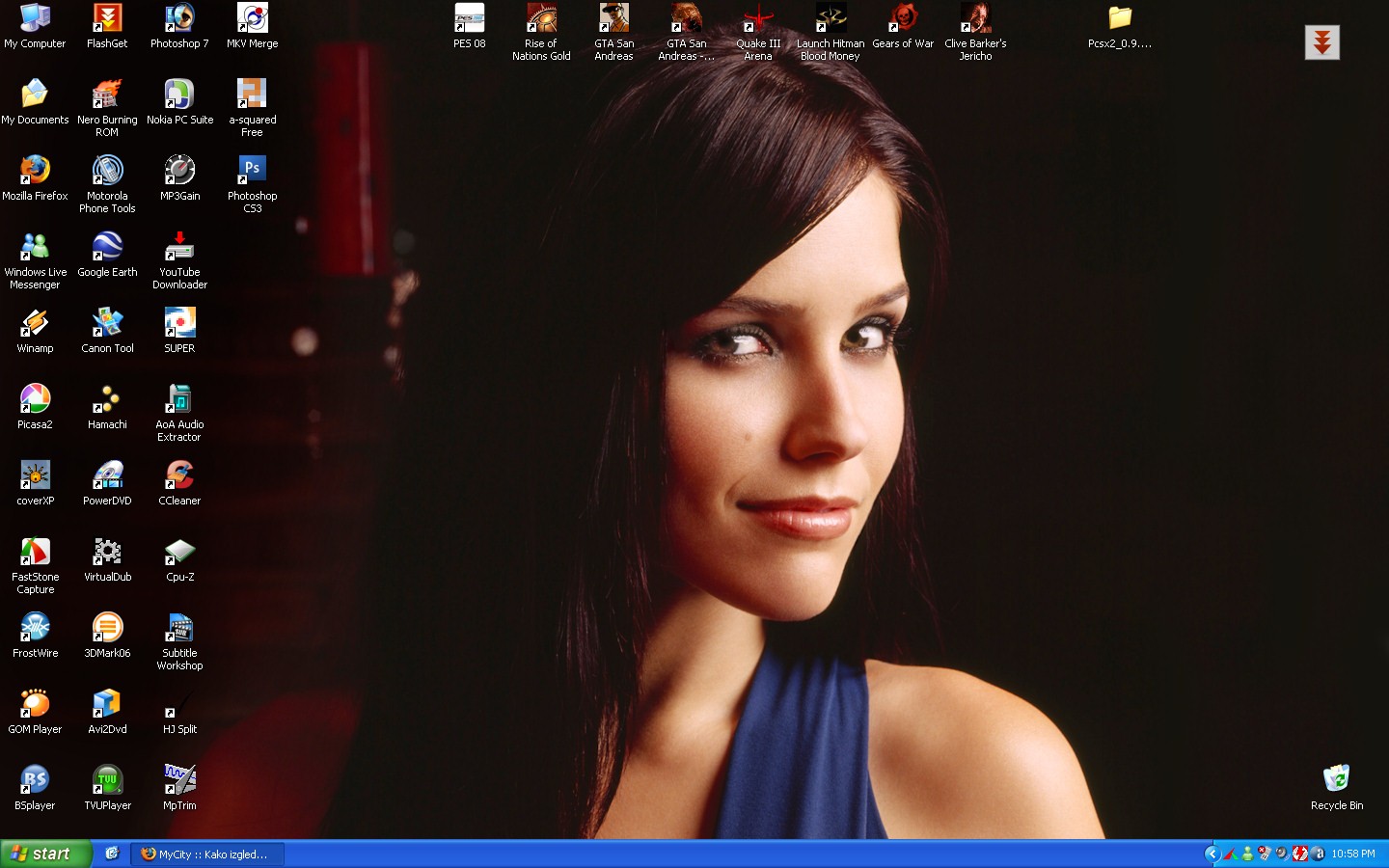Select the FastStone Capture icon
Image resolution: width=1389 pixels, height=868 pixels.
click(x=35, y=566)
